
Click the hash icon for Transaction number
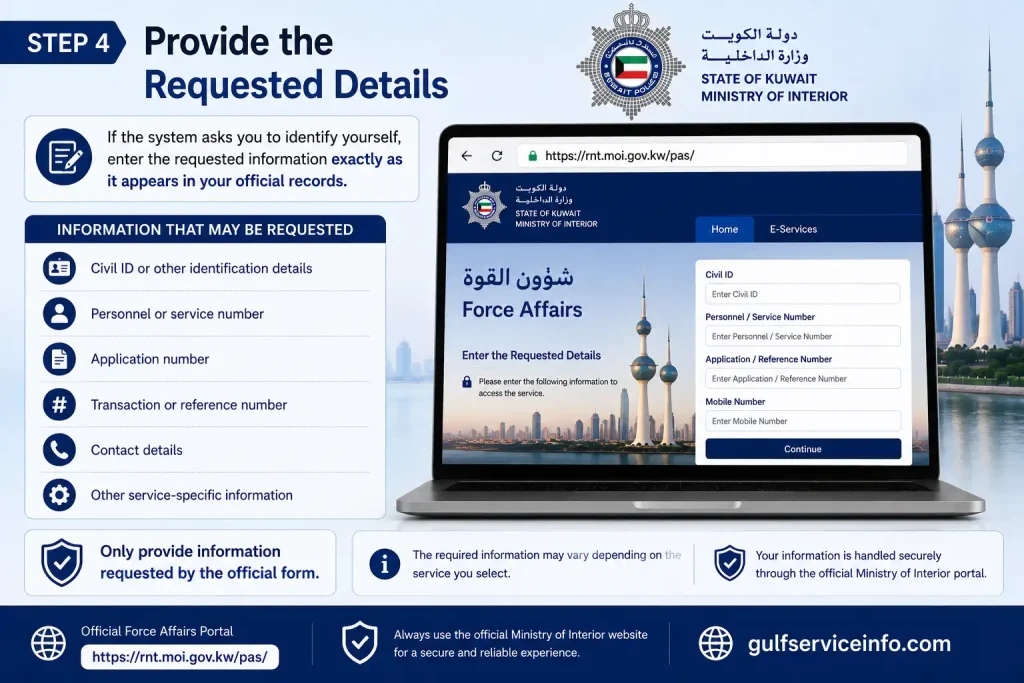pyautogui.click(x=59, y=404)
